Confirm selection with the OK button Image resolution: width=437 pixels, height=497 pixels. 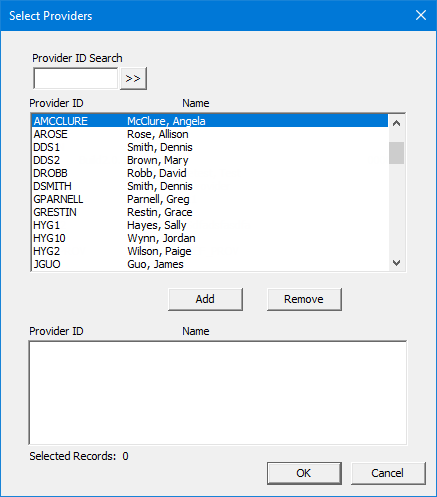(x=304, y=473)
